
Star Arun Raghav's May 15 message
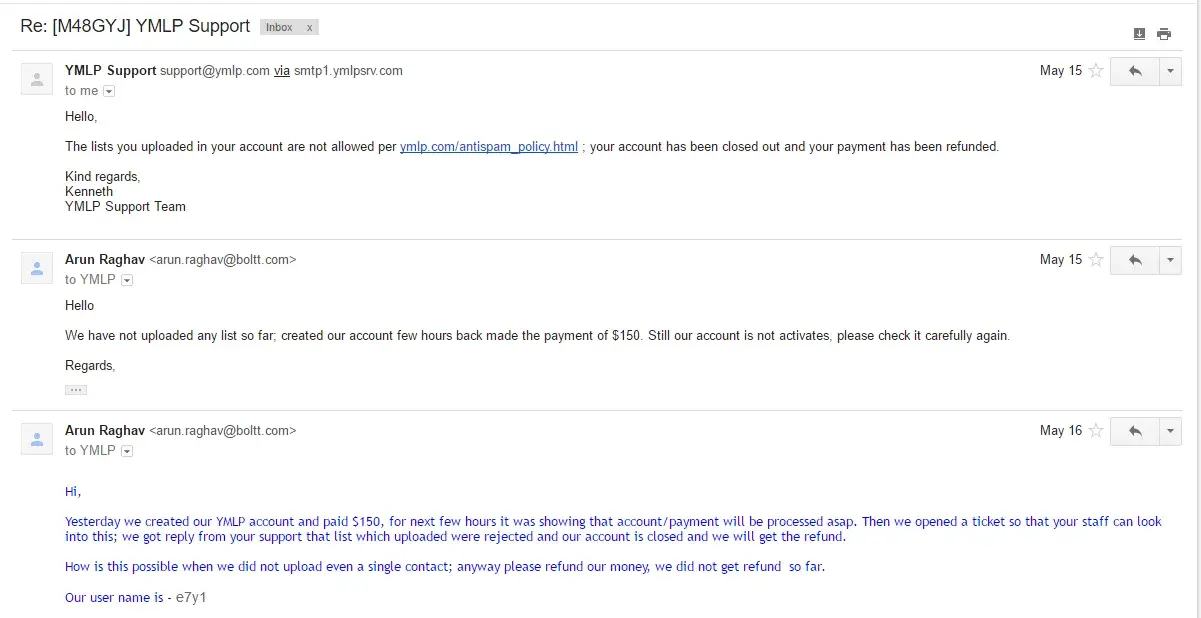click(1096, 260)
